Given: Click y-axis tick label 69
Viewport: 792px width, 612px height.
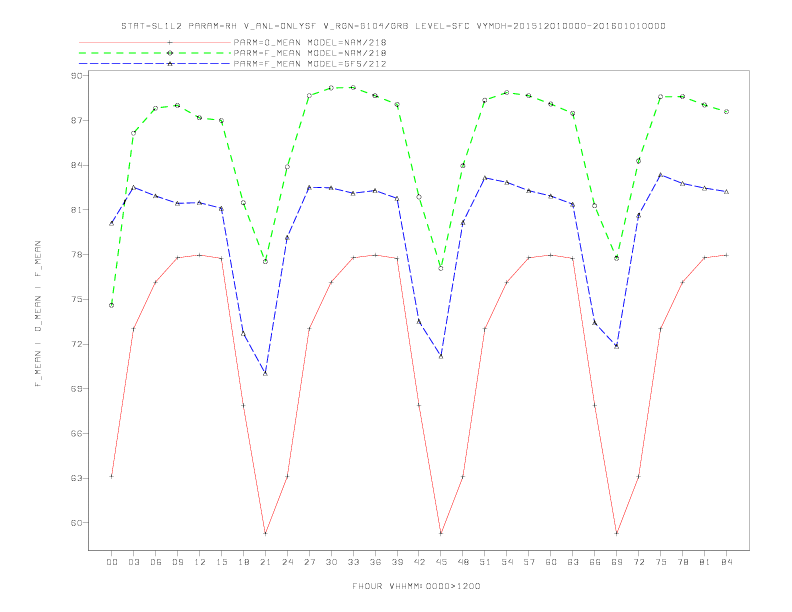Looking at the screenshot, I should click(x=77, y=389).
